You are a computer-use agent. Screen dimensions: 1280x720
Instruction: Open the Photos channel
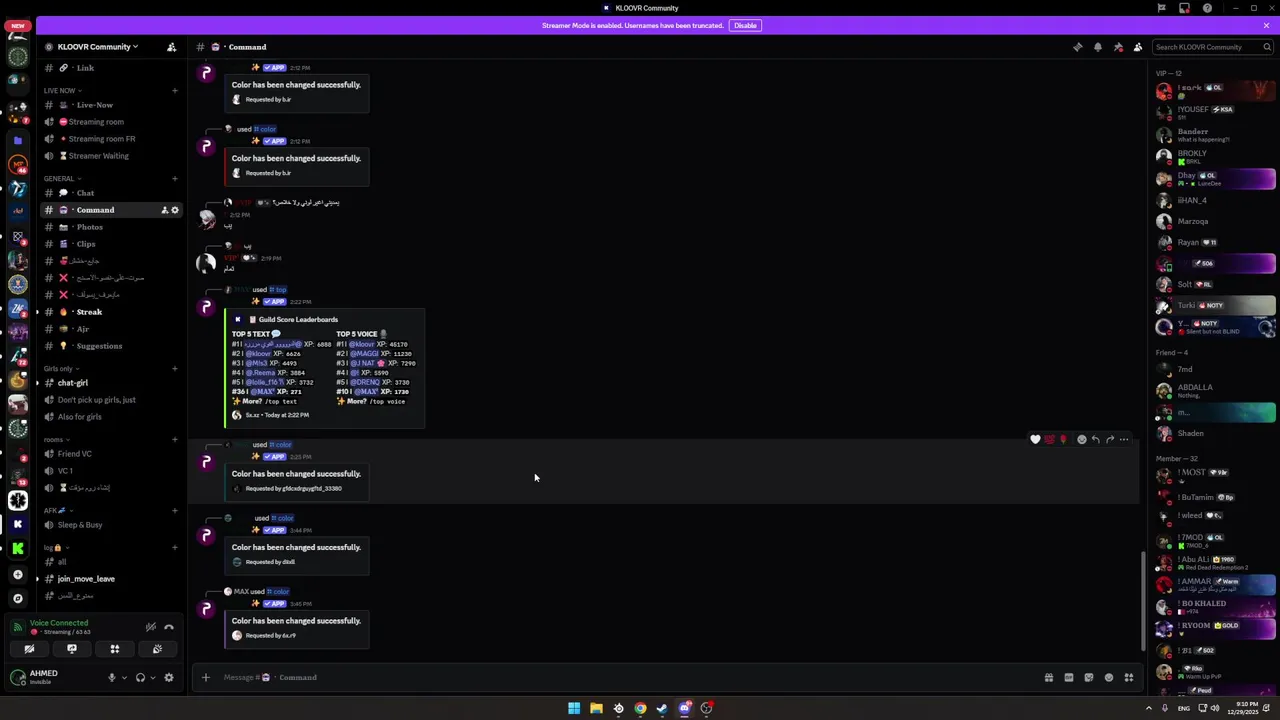[110, 227]
